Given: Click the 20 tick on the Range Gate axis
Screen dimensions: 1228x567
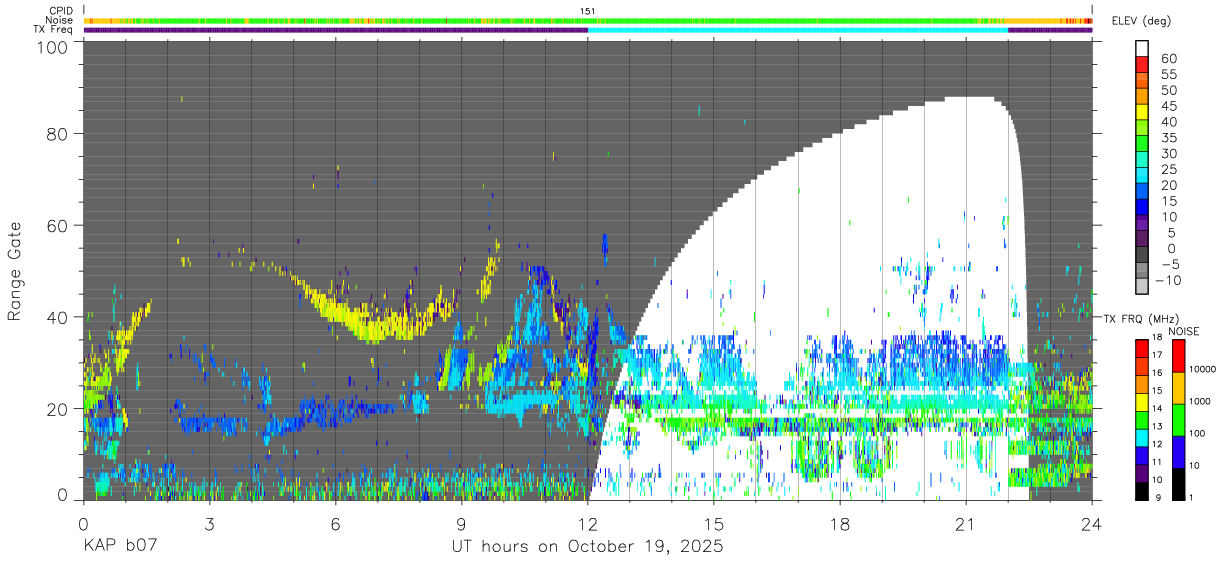Looking at the screenshot, I should (59, 409).
